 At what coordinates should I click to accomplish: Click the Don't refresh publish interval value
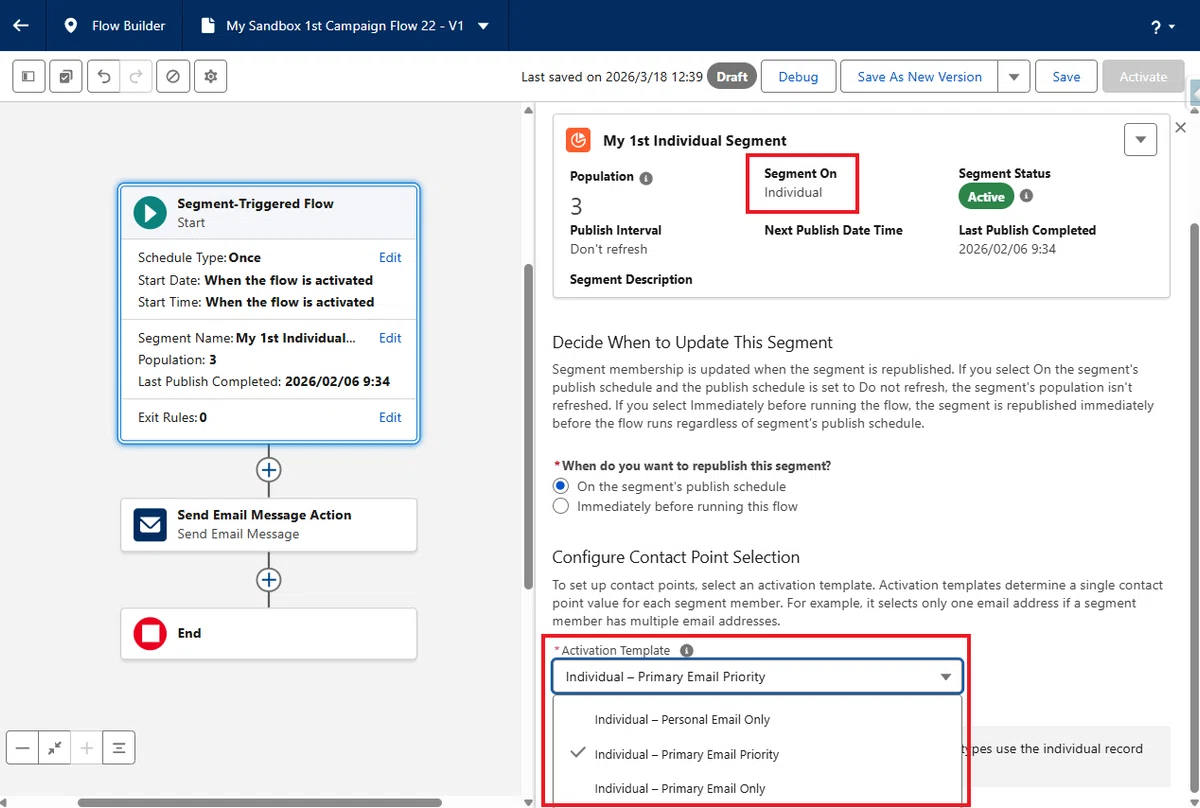608,249
